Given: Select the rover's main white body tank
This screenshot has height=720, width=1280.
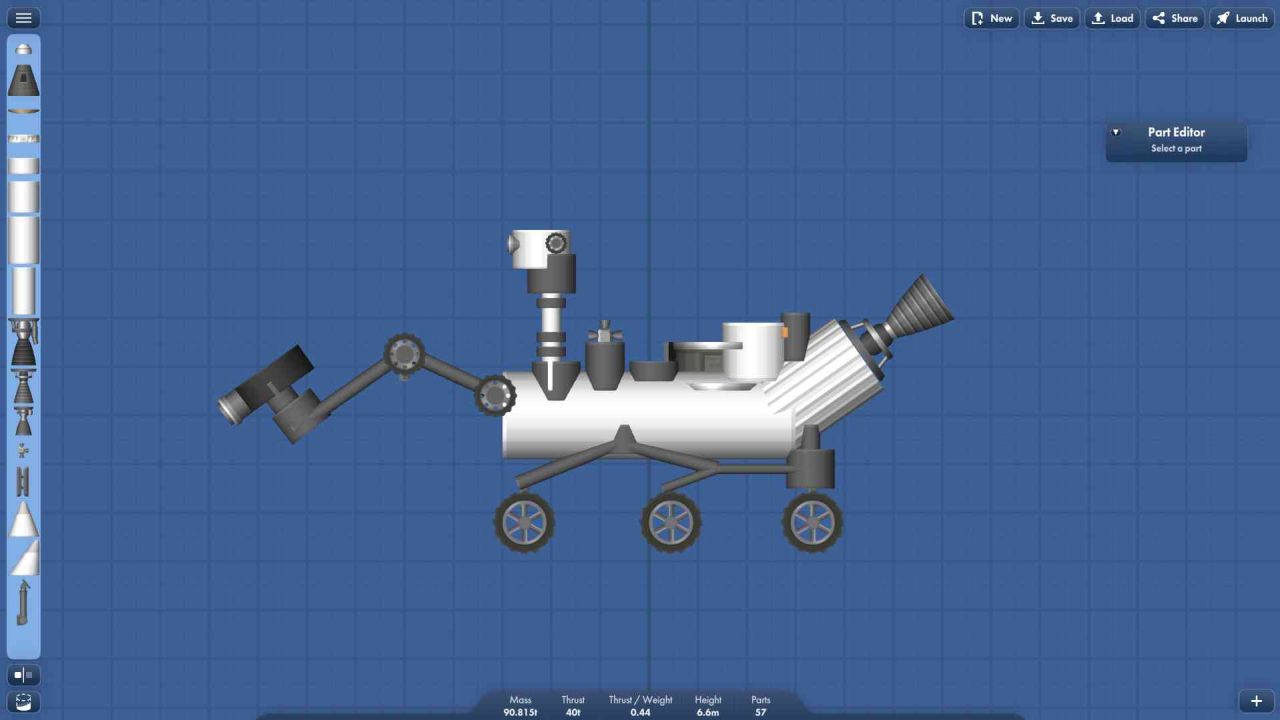Looking at the screenshot, I should tap(648, 415).
